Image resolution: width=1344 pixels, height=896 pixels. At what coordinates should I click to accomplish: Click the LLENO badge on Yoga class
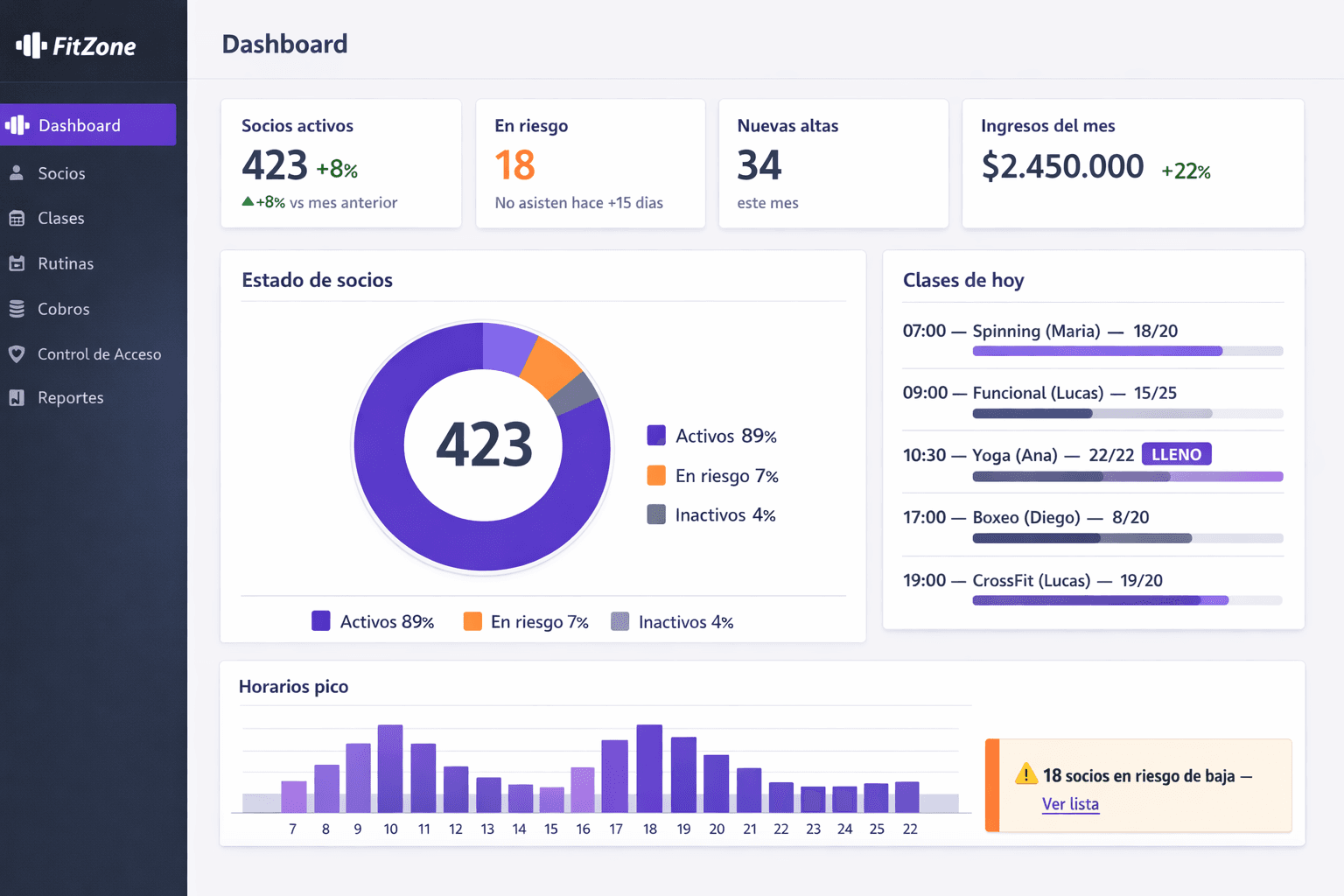[1176, 454]
